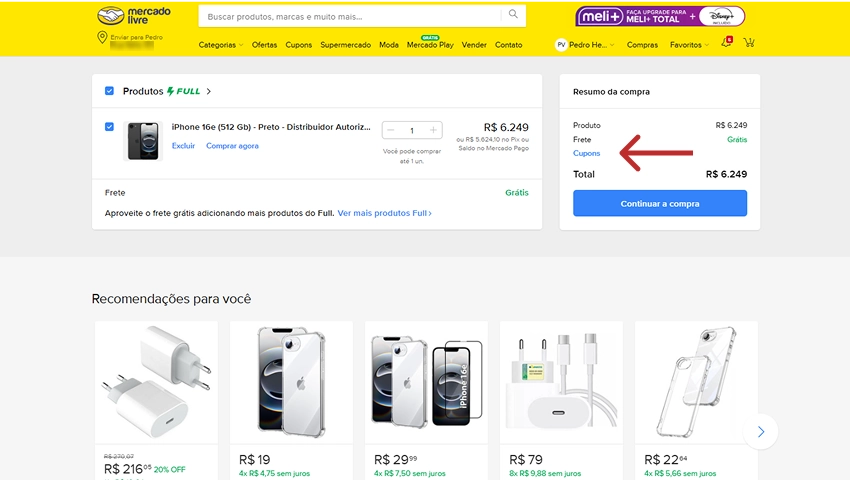Viewport: 850px width, 480px height.
Task: Expand the Categorias dropdown
Action: pyautogui.click(x=221, y=45)
